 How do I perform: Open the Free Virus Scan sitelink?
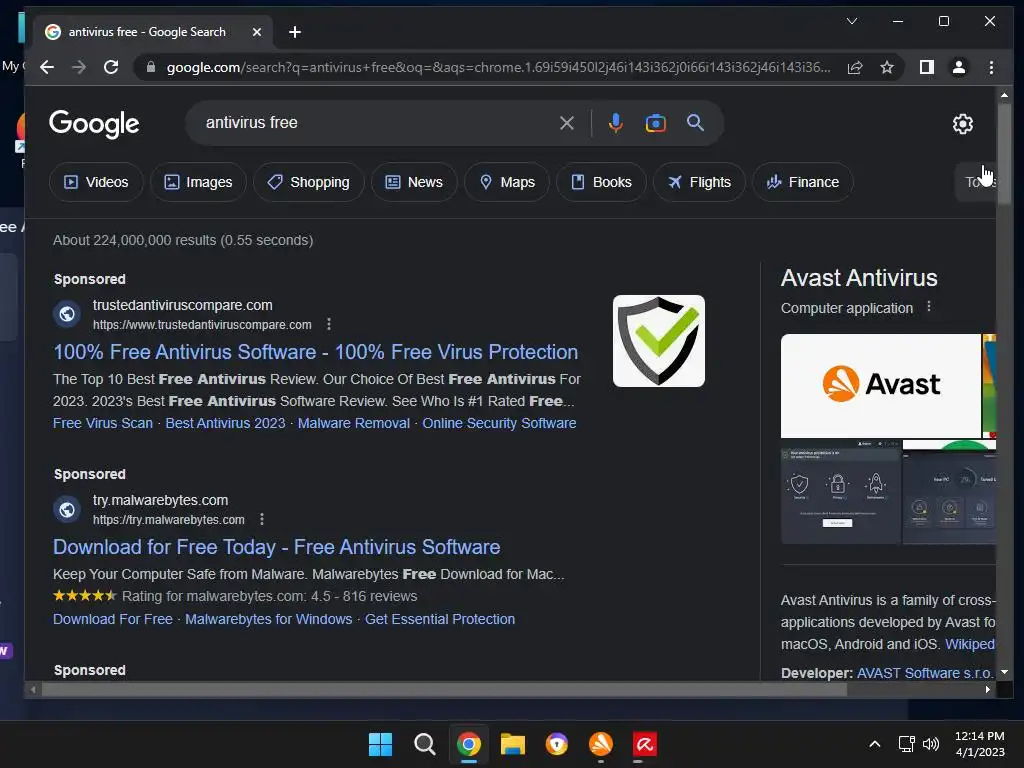pos(103,423)
